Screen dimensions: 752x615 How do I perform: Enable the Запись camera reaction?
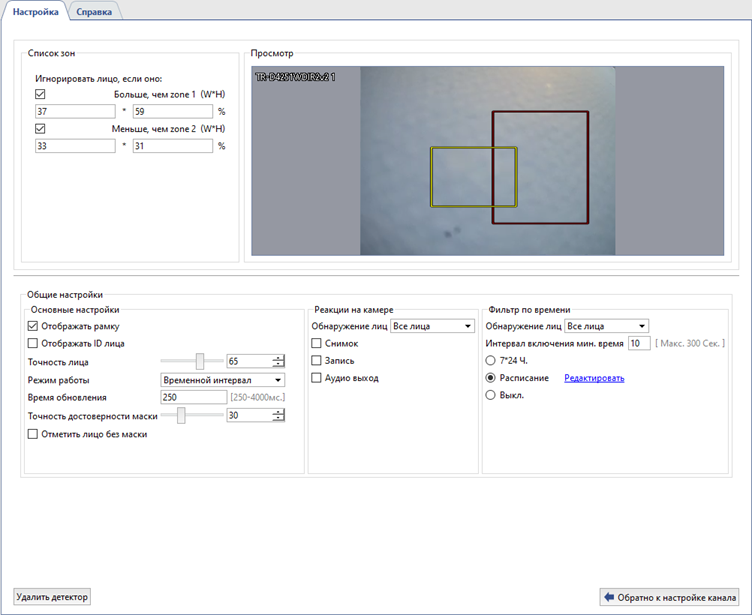(317, 361)
